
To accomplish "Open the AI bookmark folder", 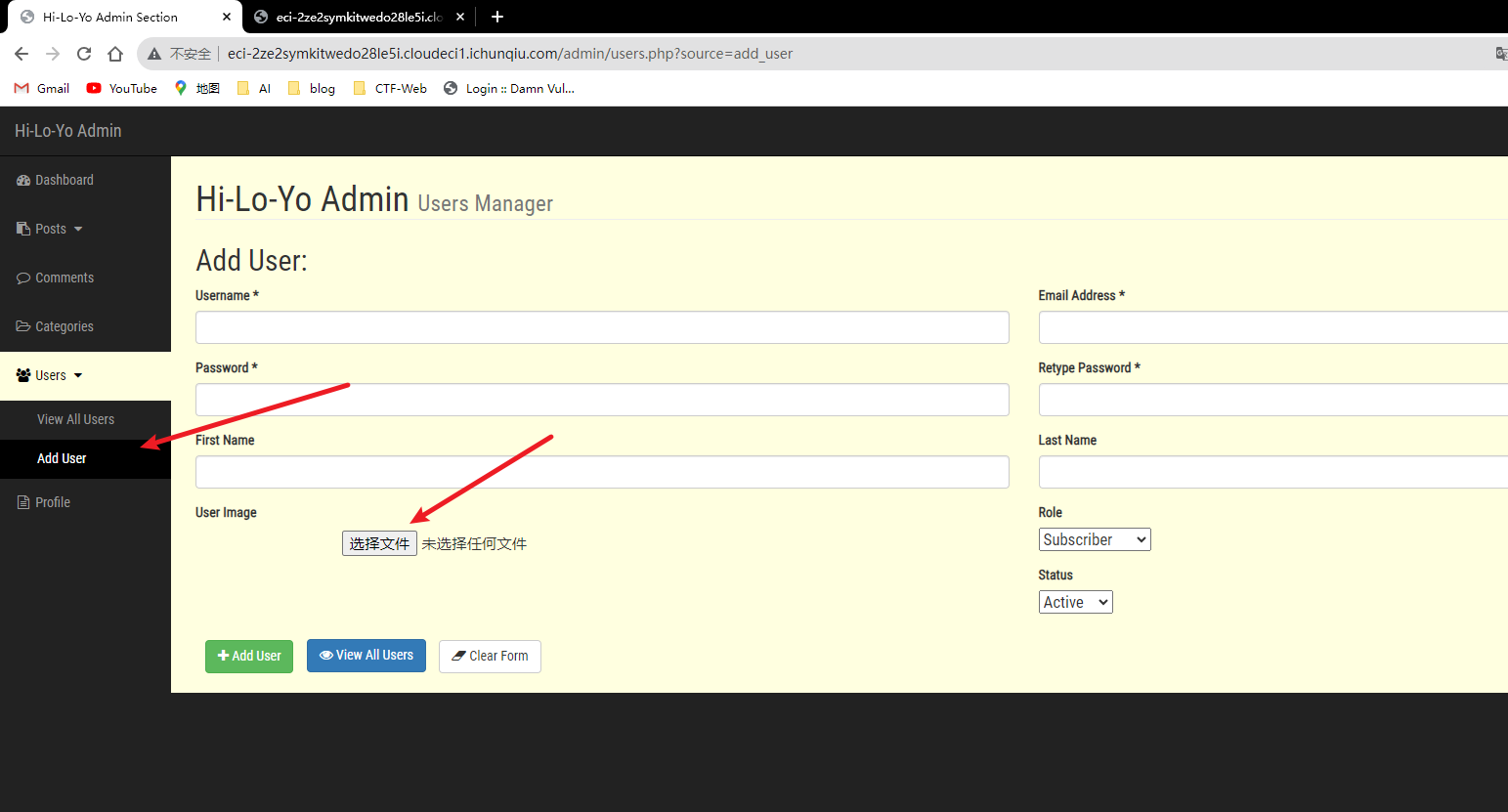I will click(254, 88).
